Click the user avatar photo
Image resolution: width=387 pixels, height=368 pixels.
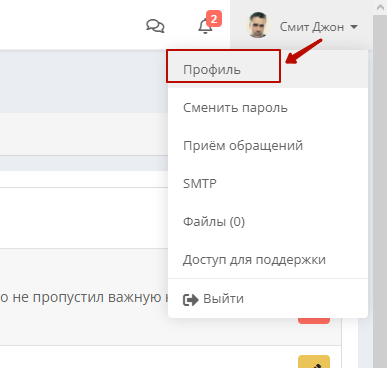258,25
